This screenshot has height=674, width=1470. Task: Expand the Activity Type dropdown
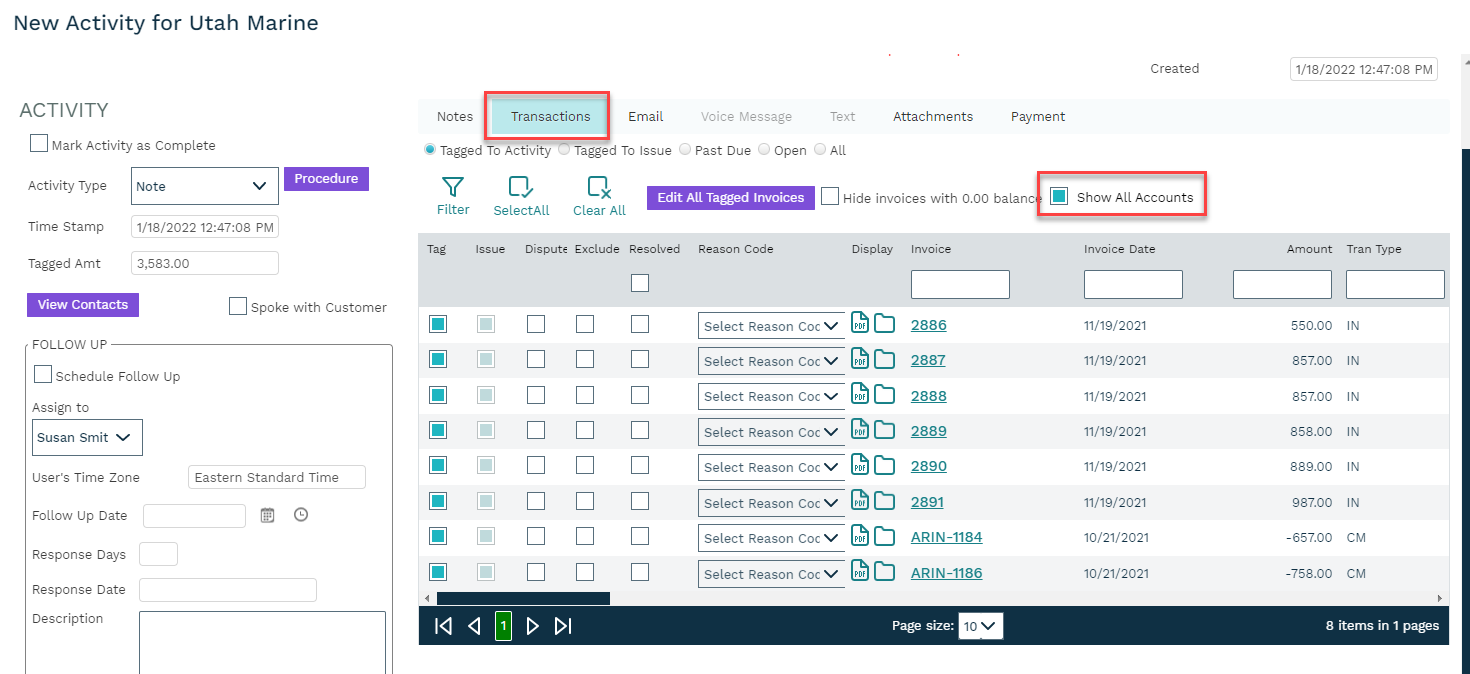click(x=205, y=186)
